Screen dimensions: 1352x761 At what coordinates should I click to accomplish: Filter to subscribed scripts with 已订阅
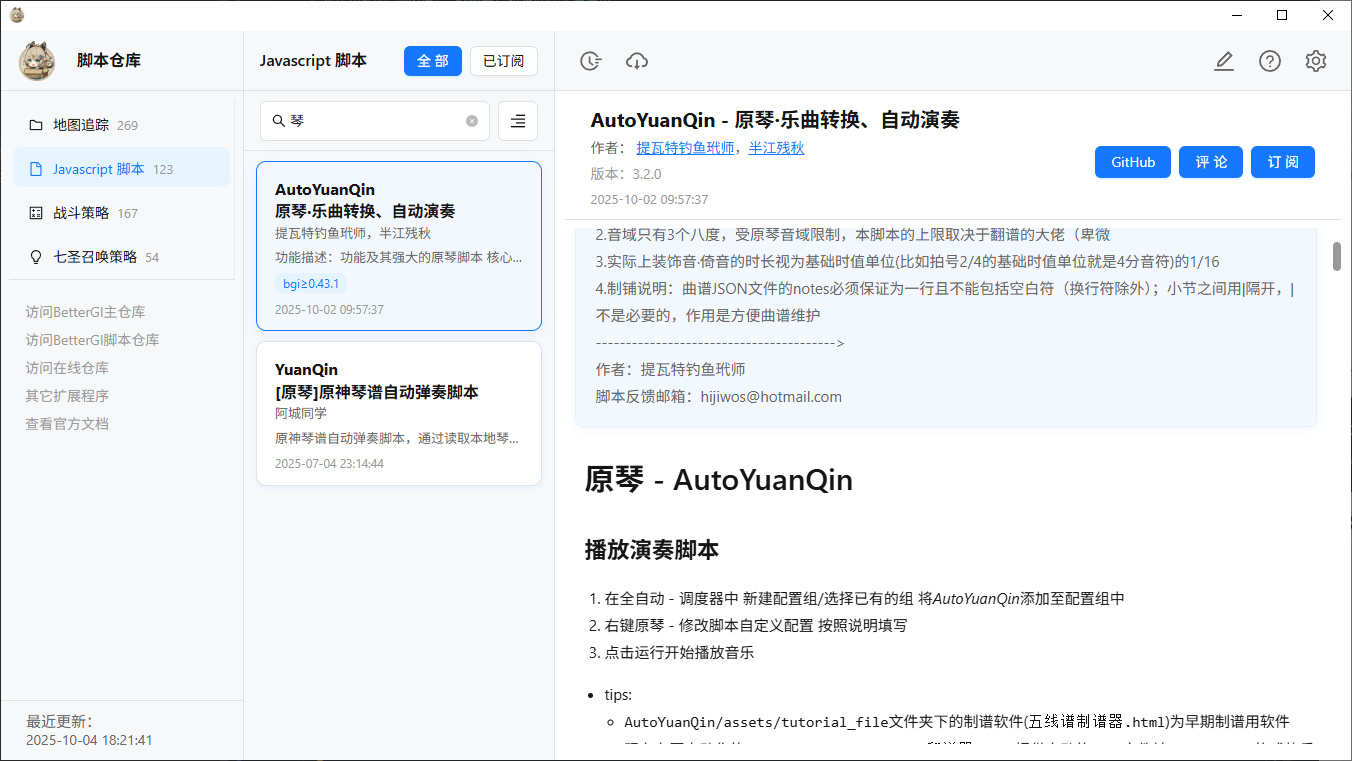(504, 61)
